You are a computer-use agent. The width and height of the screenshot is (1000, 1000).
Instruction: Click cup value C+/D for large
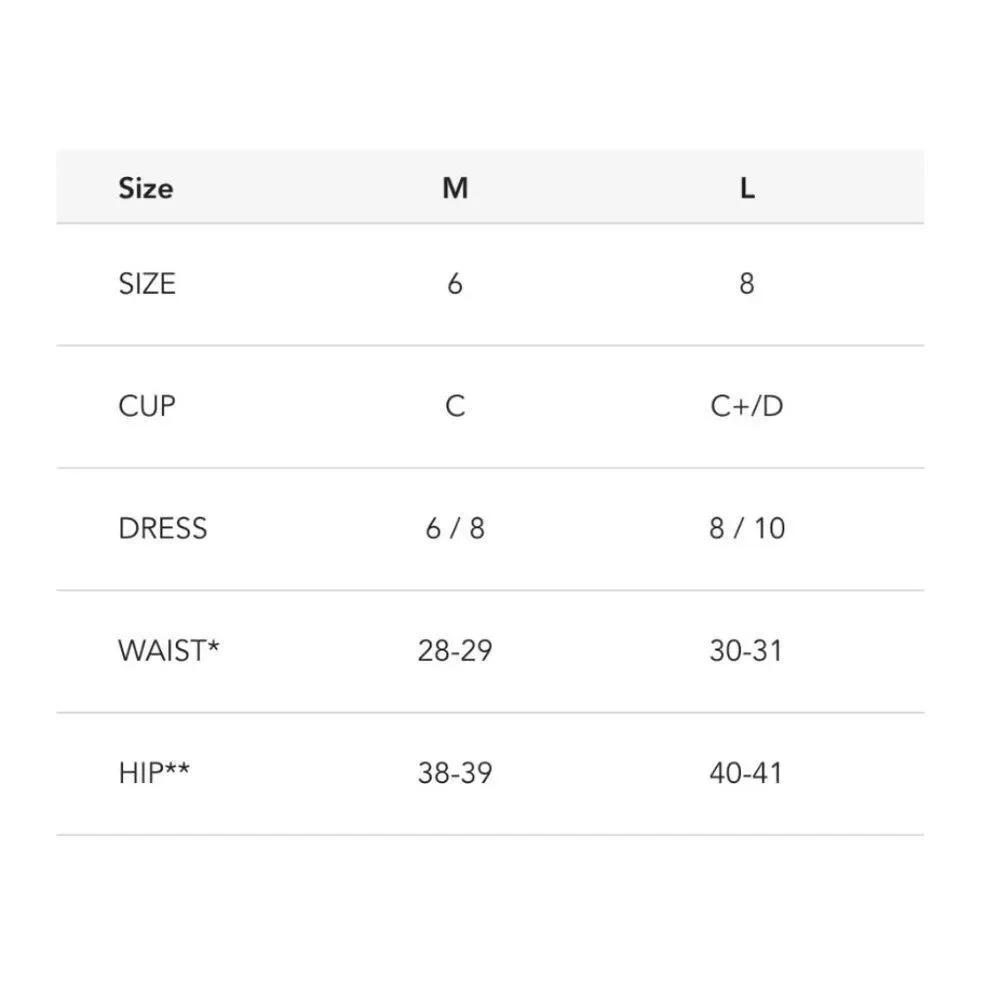coord(747,406)
